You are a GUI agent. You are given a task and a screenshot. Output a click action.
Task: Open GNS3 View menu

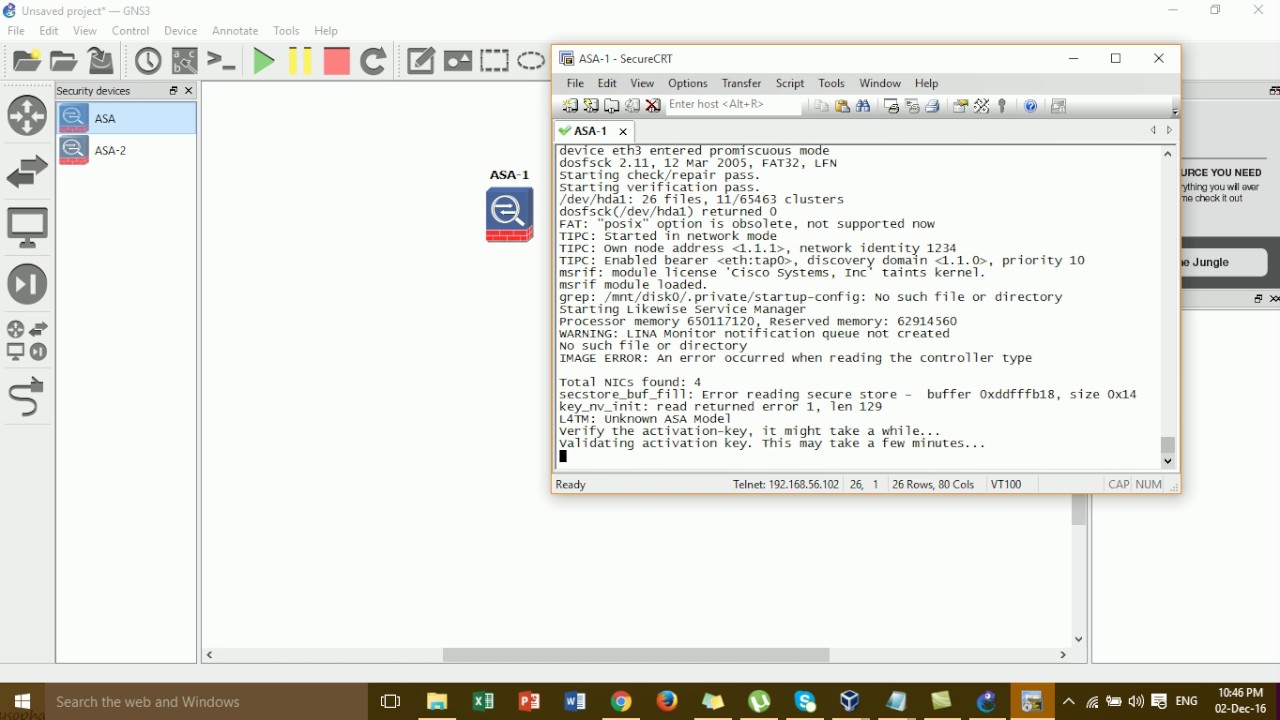coord(85,31)
